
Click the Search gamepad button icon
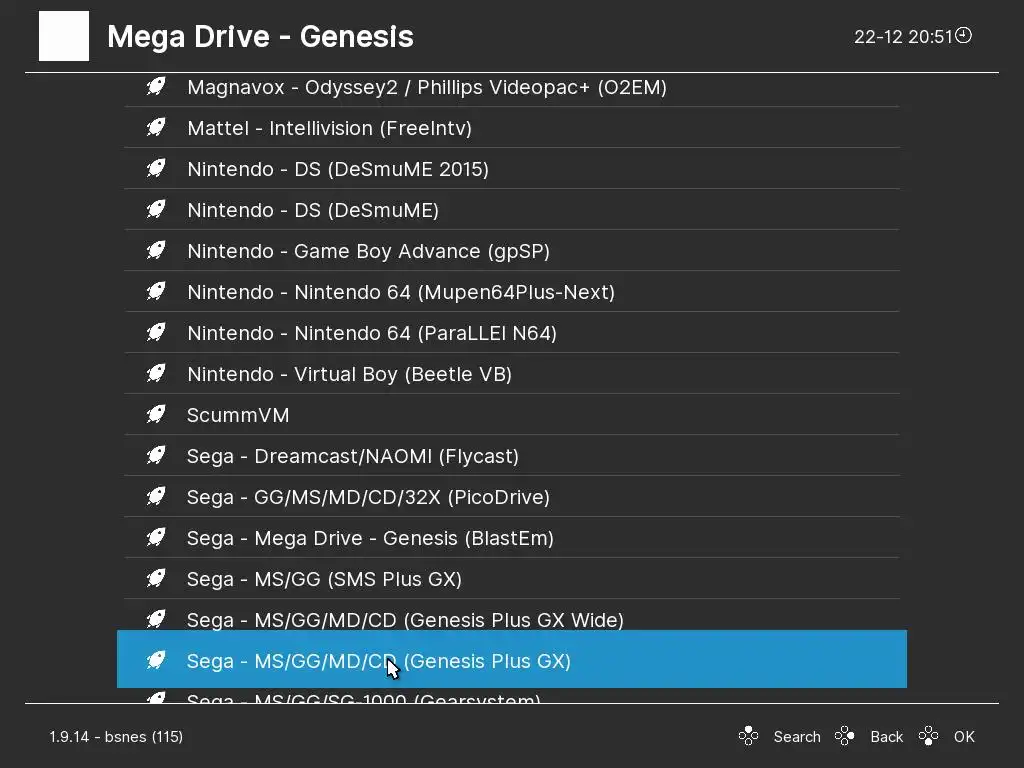point(748,736)
